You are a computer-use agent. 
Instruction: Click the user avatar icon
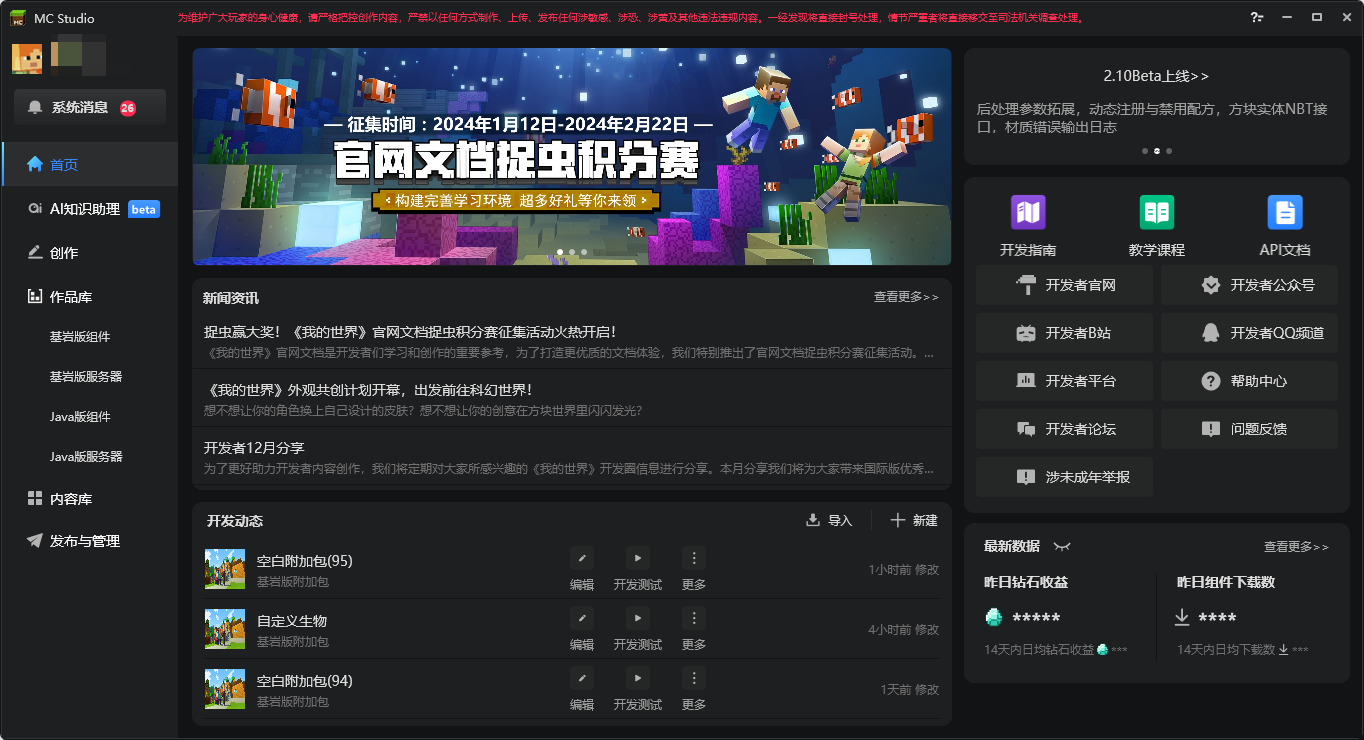[27, 59]
